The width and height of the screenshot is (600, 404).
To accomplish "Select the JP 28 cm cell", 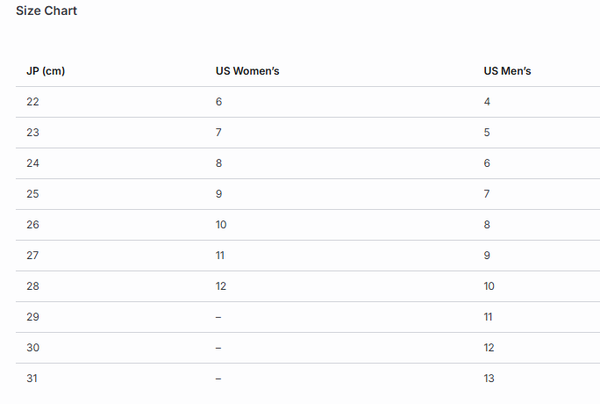I will click(x=33, y=287).
